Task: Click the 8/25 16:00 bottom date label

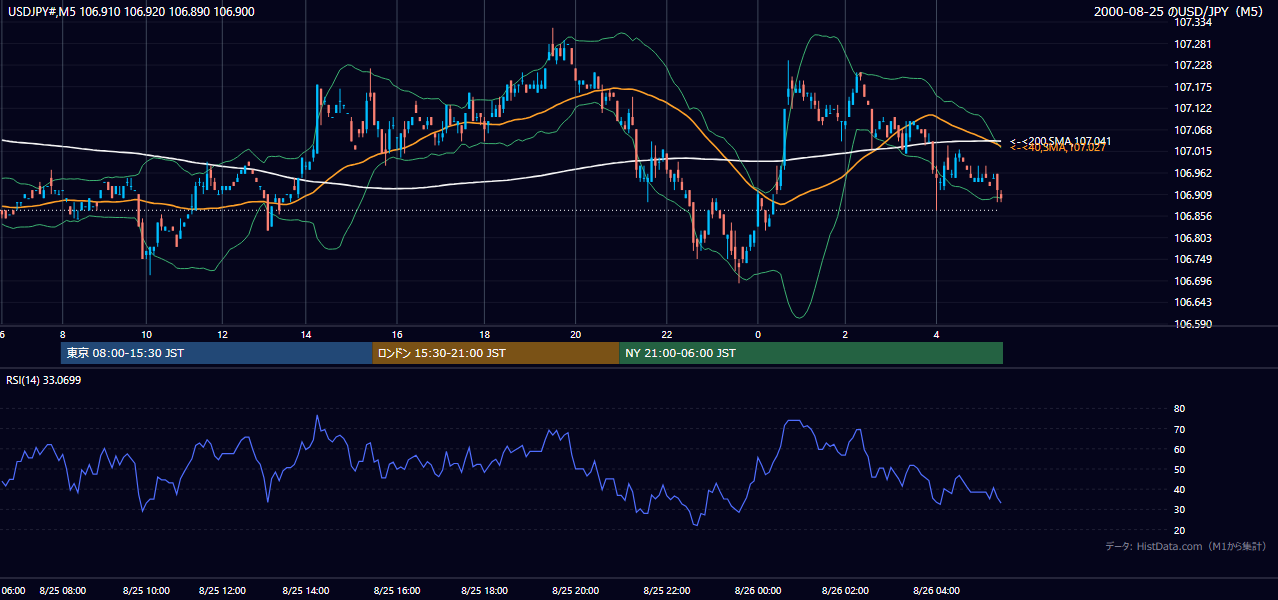Action: tap(397, 590)
